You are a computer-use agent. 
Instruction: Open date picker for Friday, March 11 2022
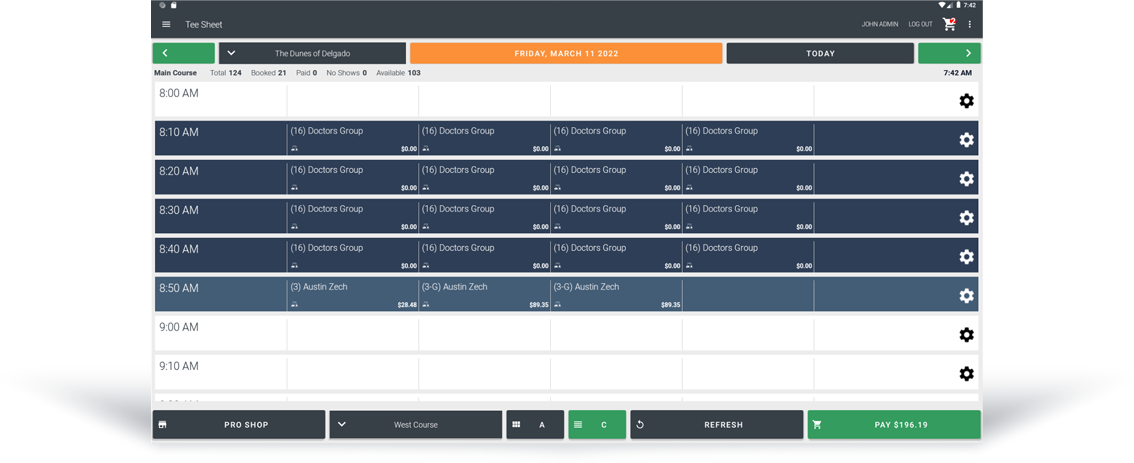point(566,53)
